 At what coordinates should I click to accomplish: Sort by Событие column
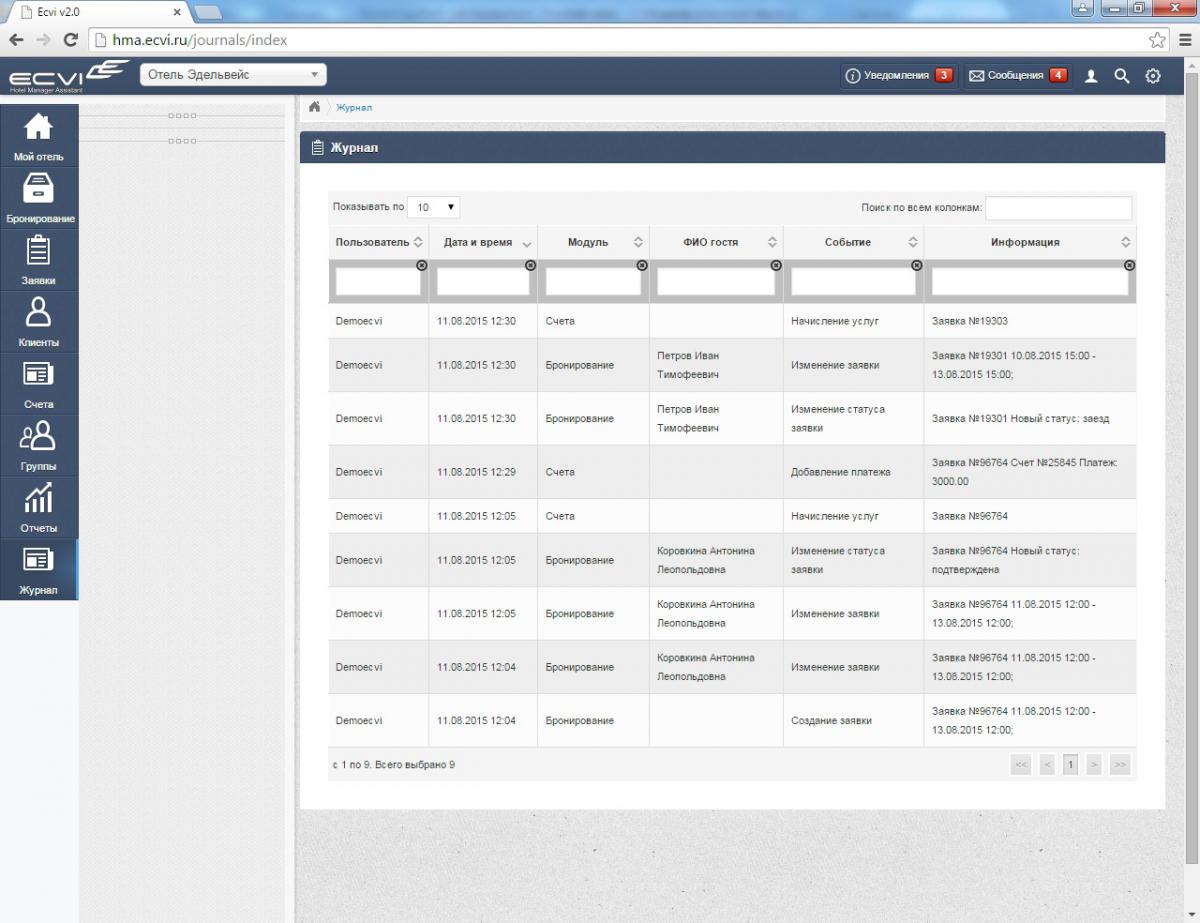coord(854,242)
